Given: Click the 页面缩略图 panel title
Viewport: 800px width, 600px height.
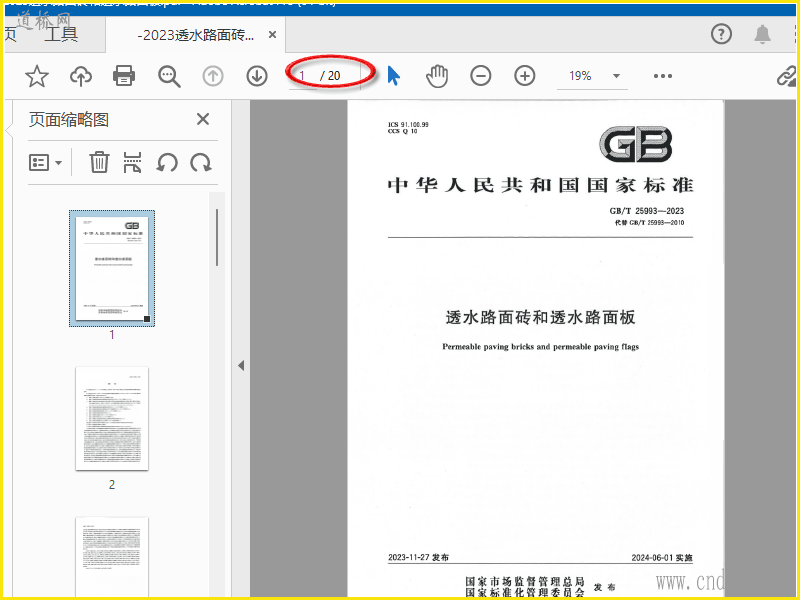Looking at the screenshot, I should point(69,120).
